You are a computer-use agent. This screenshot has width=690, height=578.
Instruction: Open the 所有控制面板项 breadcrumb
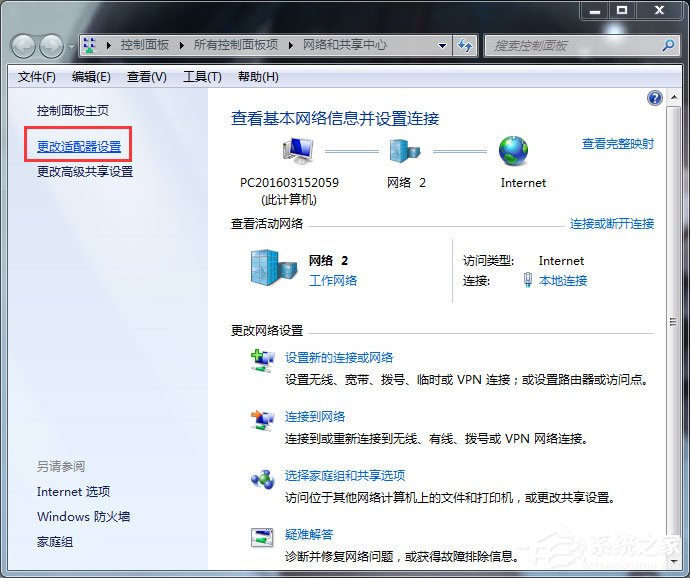tap(236, 45)
